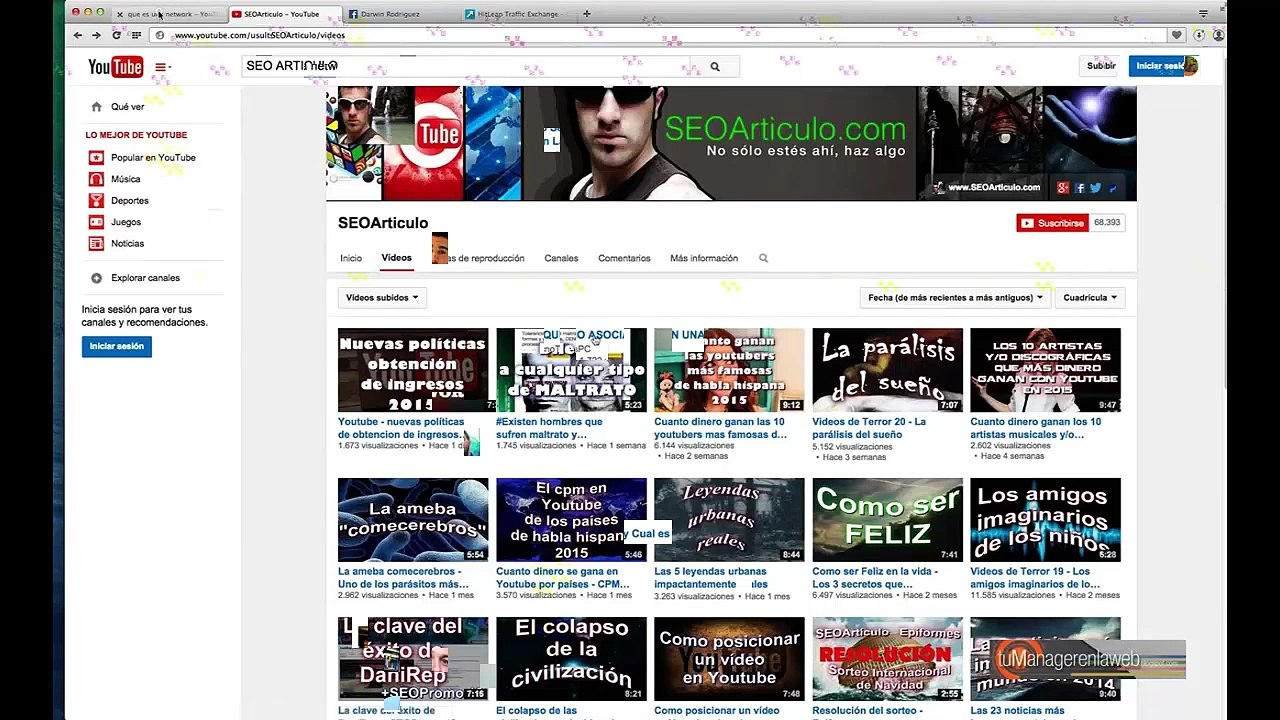Click the site info icon in address bar
The height and width of the screenshot is (720, 1280).
point(160,35)
